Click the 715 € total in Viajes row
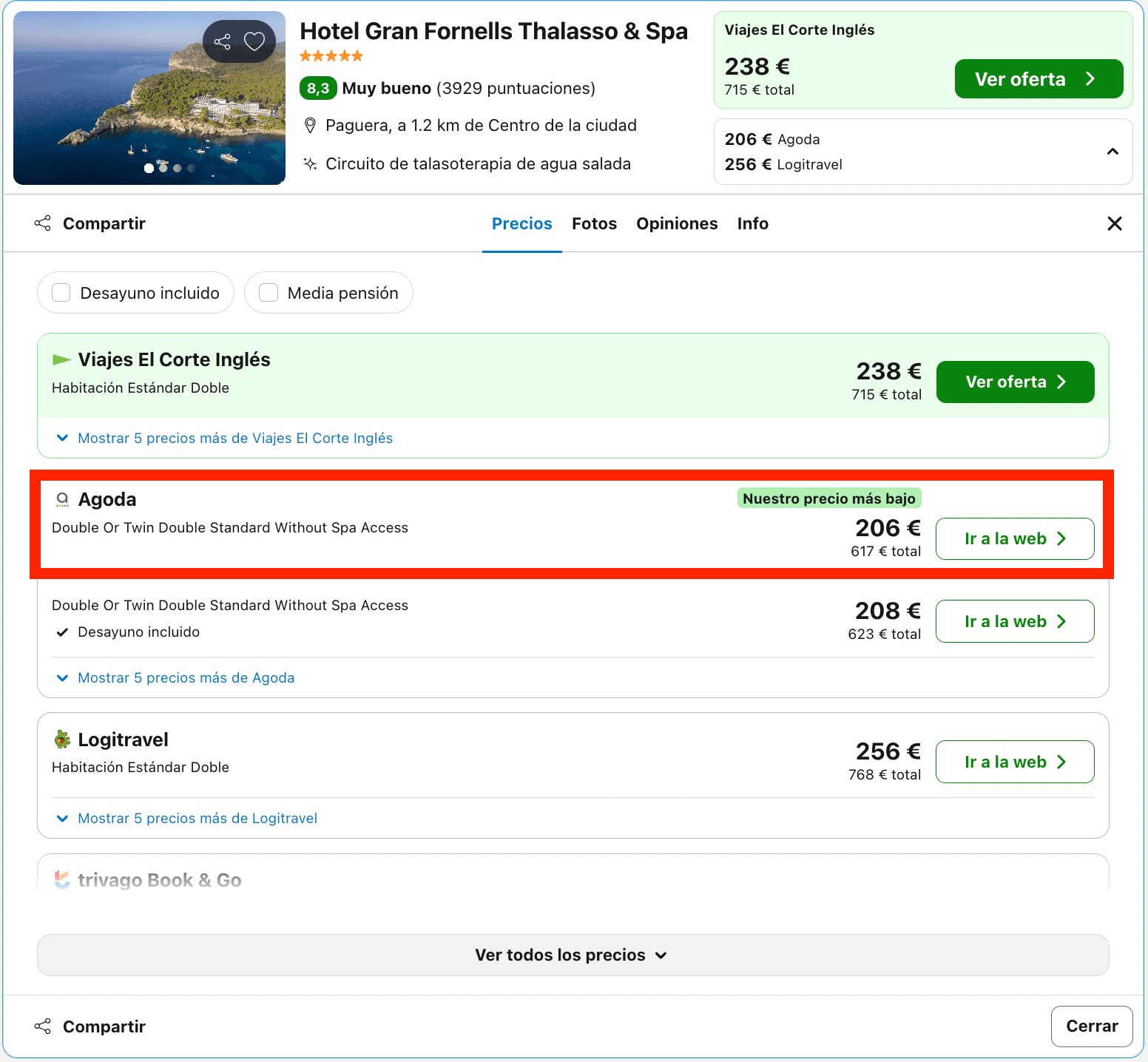 (x=887, y=395)
